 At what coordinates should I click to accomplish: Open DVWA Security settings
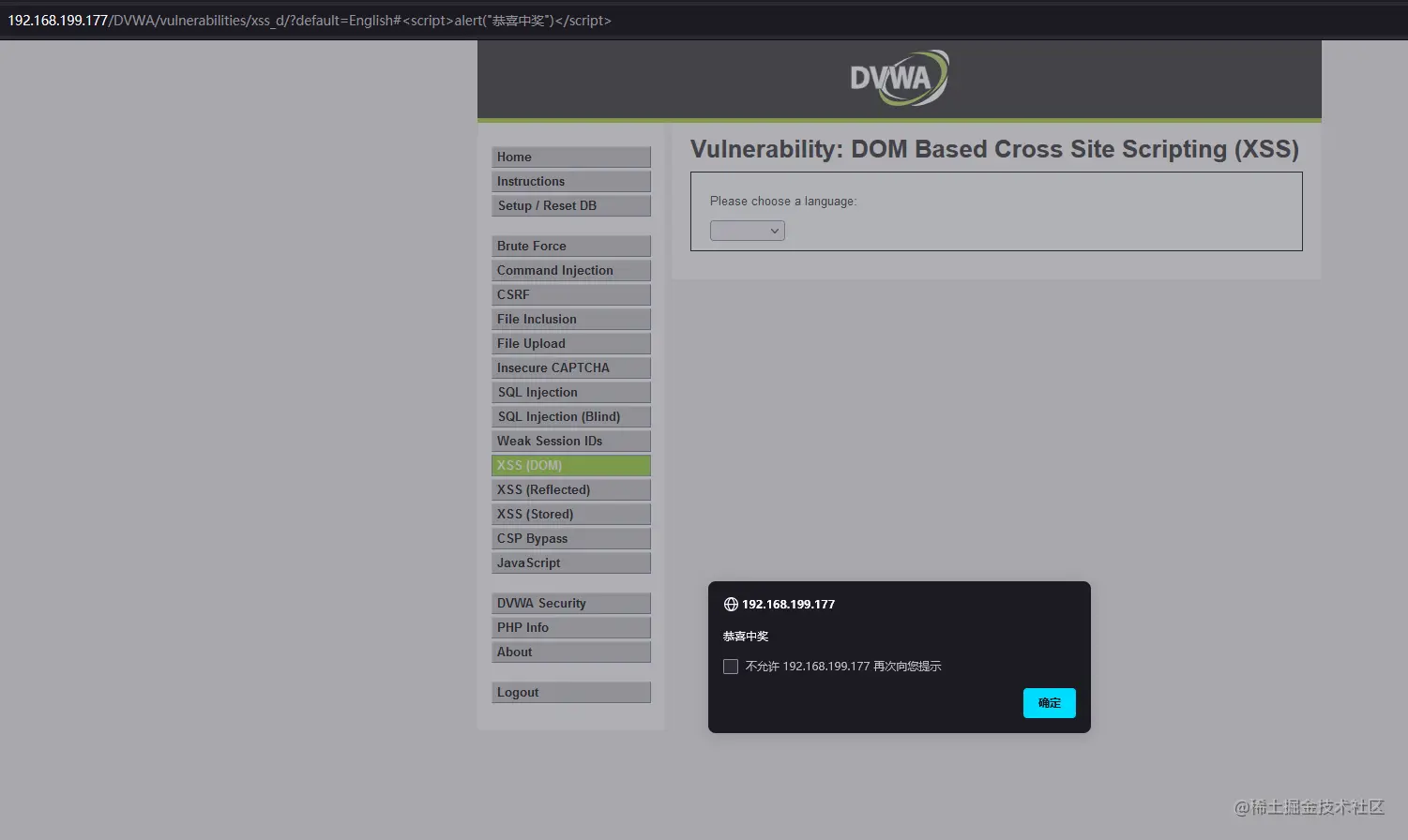571,603
